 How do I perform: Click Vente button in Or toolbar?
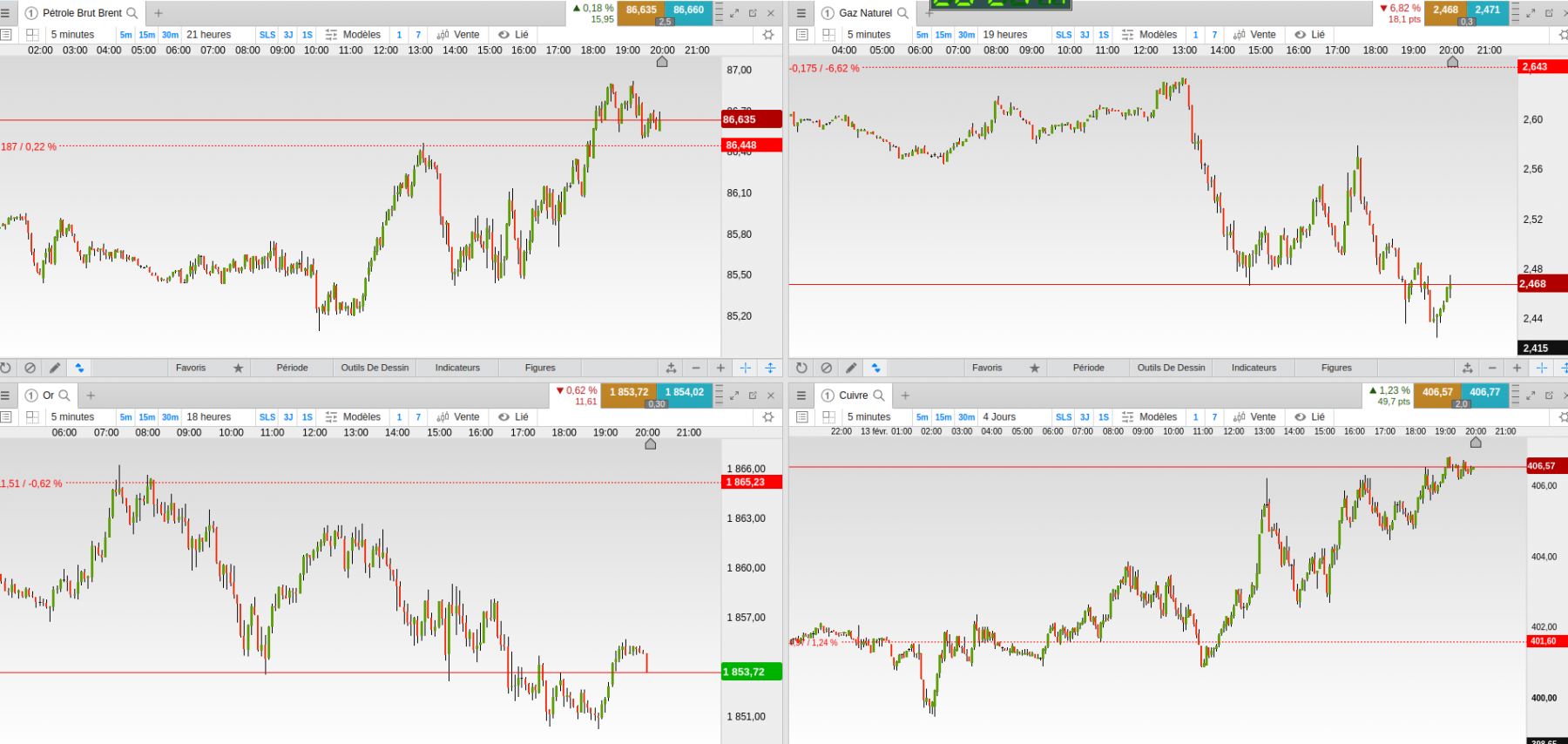pyautogui.click(x=458, y=417)
